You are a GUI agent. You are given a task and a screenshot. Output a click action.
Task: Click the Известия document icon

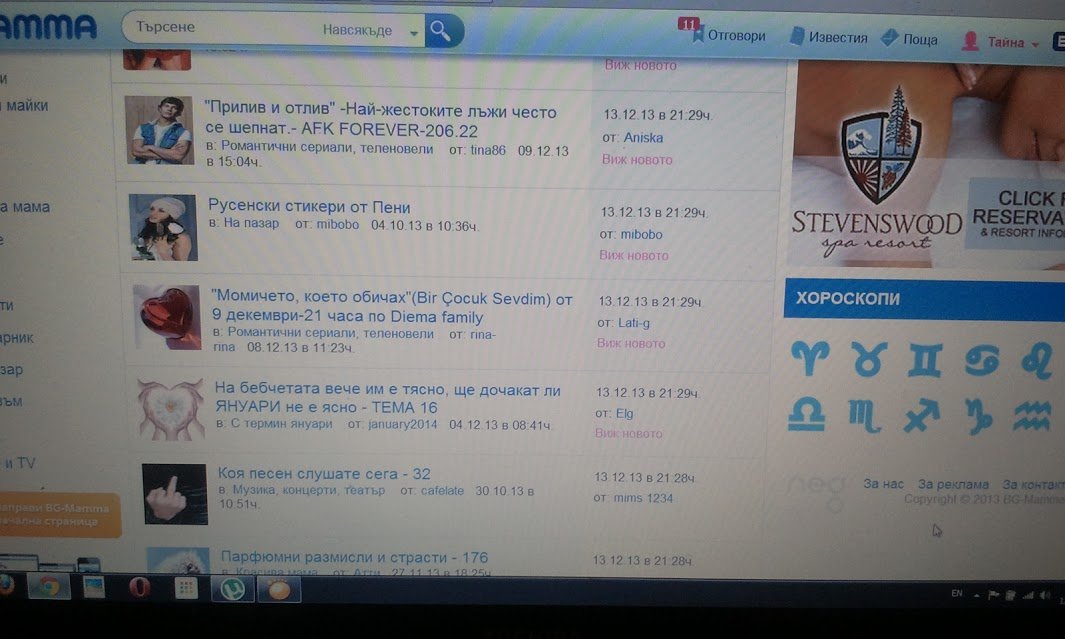click(797, 36)
